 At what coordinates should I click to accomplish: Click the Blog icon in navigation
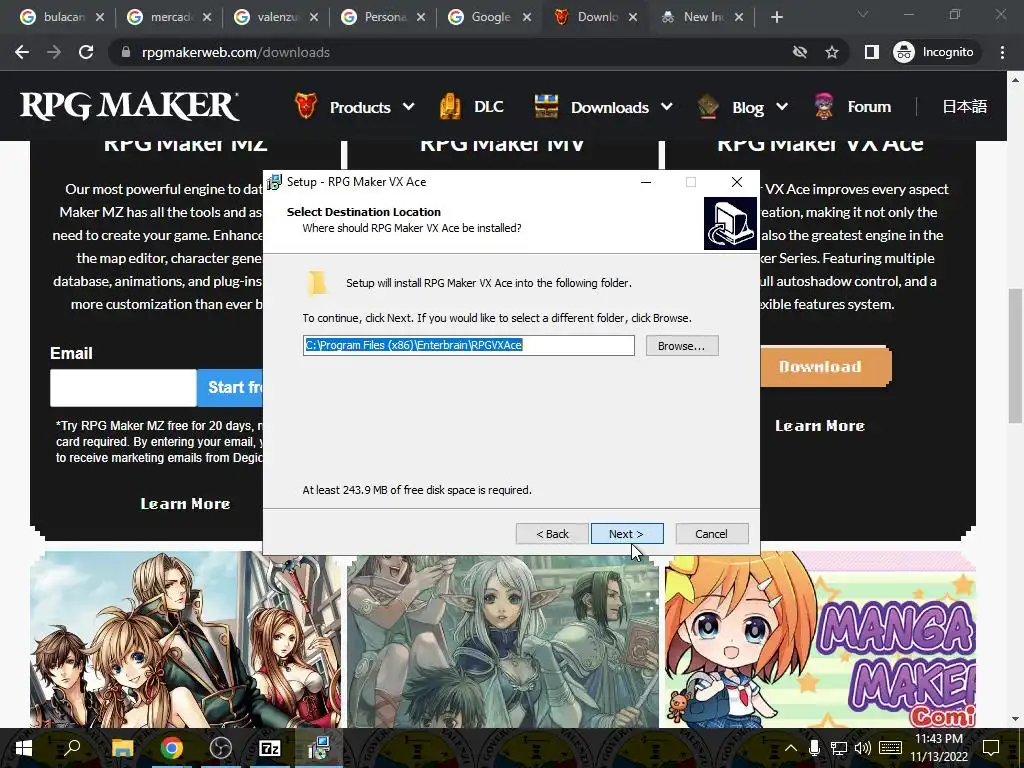[708, 106]
